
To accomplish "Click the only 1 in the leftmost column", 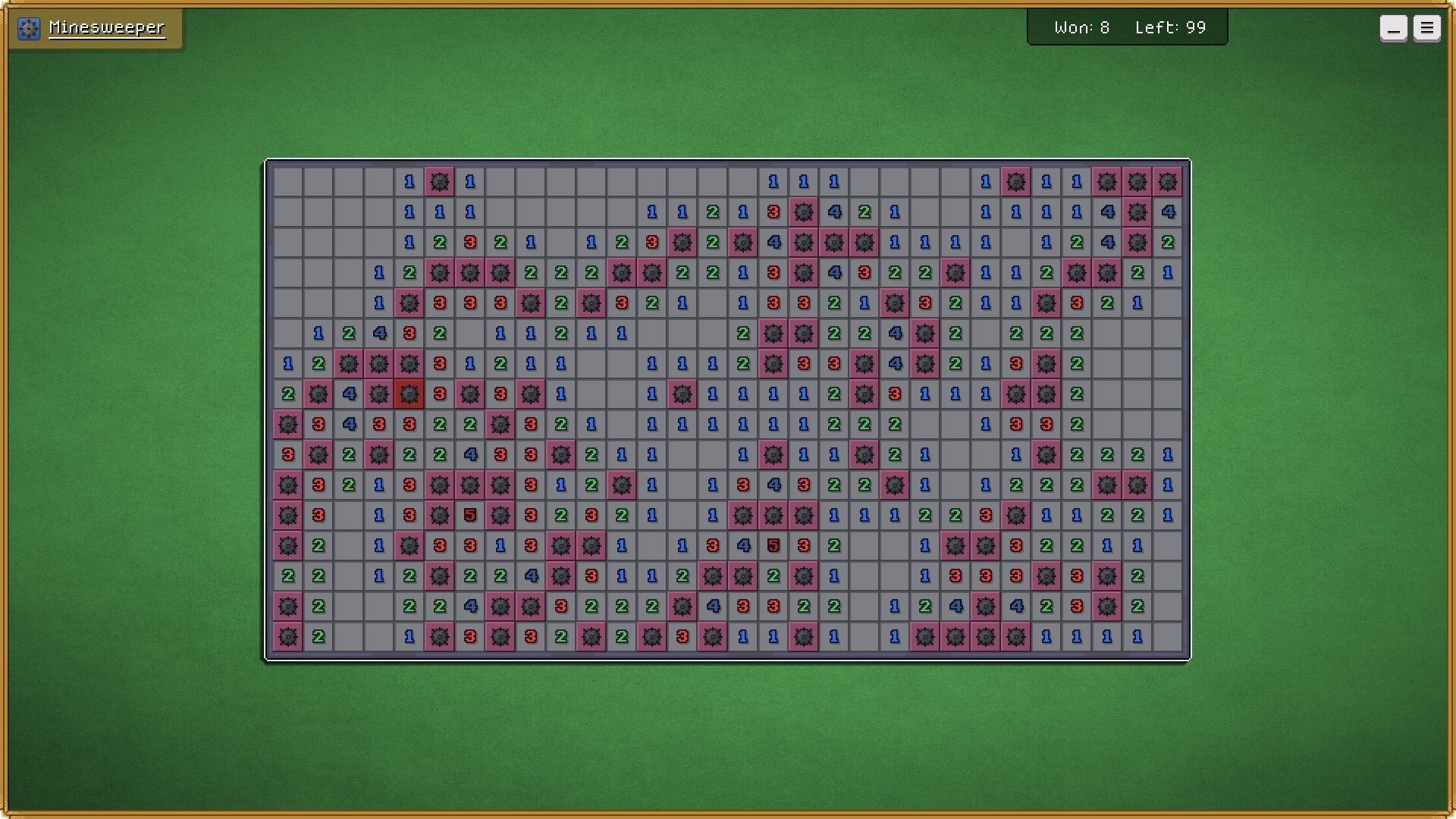I will (288, 364).
